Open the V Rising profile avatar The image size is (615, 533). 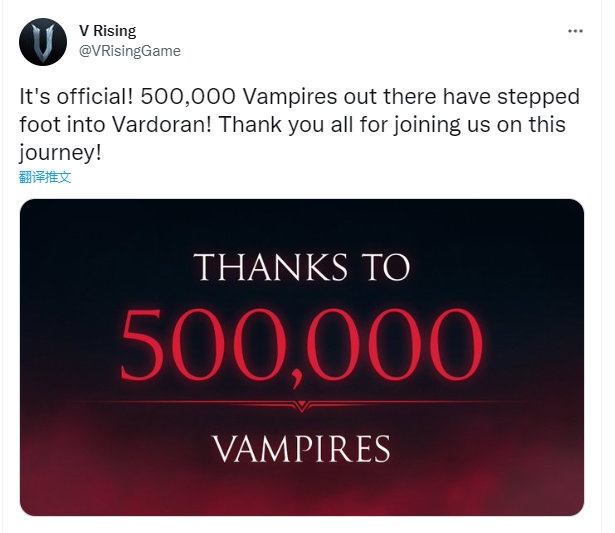pyautogui.click(x=41, y=42)
